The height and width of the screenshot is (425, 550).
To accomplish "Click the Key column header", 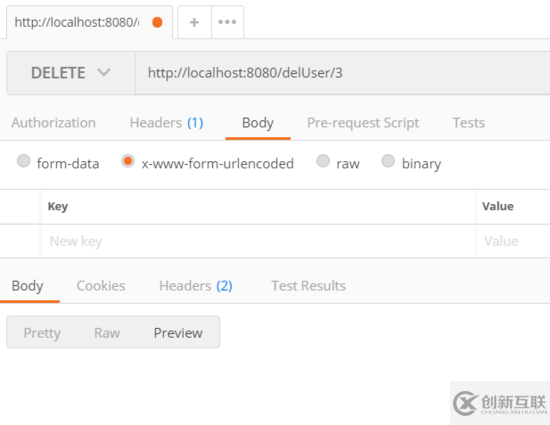I will tap(259, 206).
